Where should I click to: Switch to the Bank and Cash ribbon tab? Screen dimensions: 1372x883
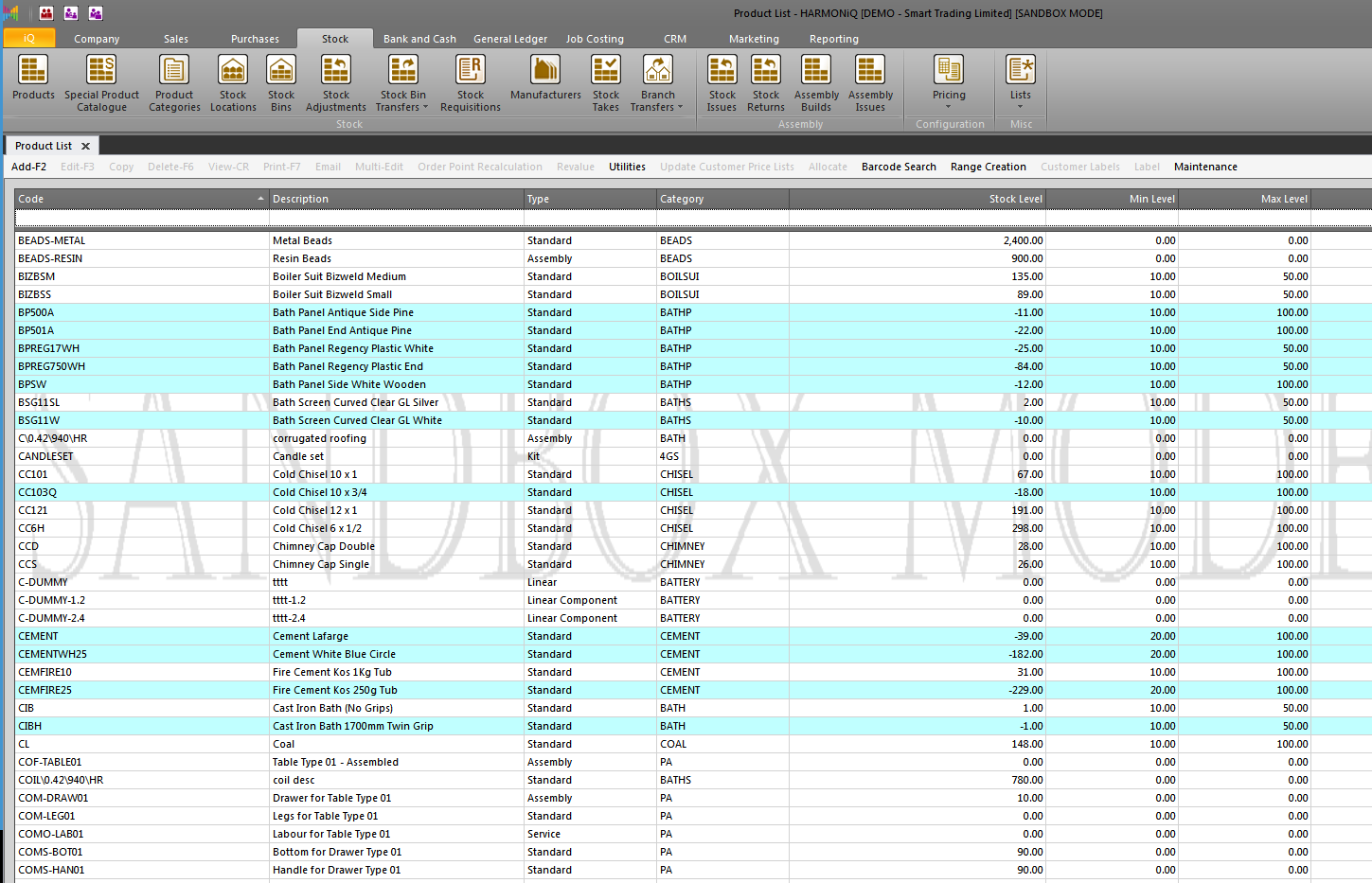click(x=419, y=39)
